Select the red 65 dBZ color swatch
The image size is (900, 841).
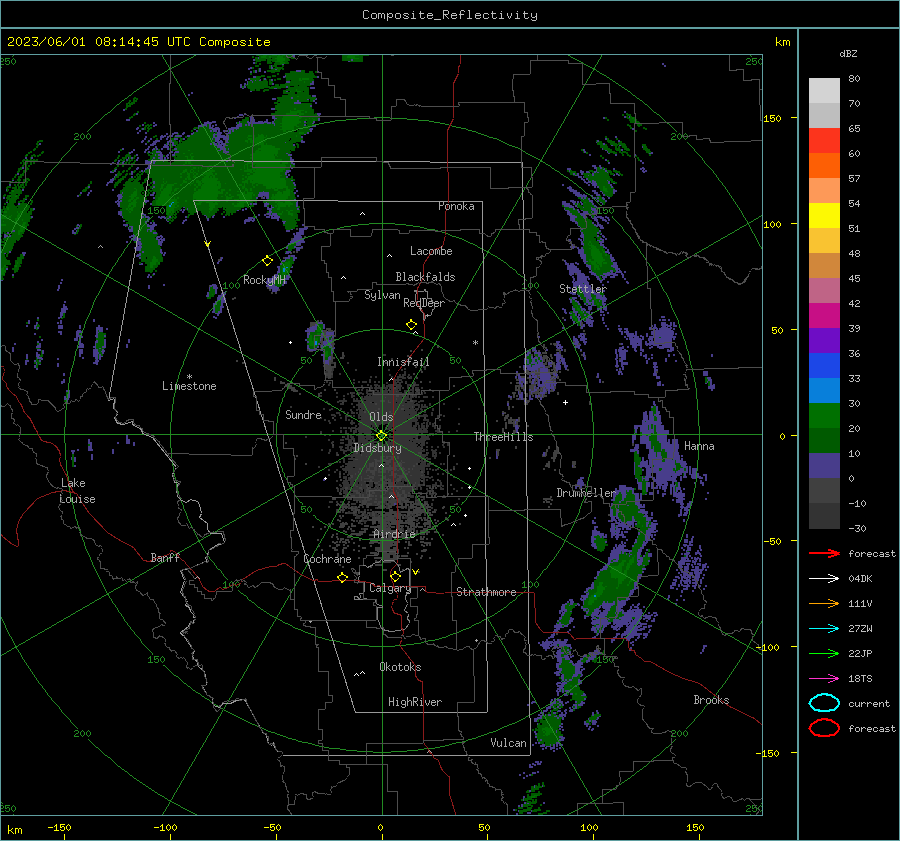pyautogui.click(x=824, y=141)
